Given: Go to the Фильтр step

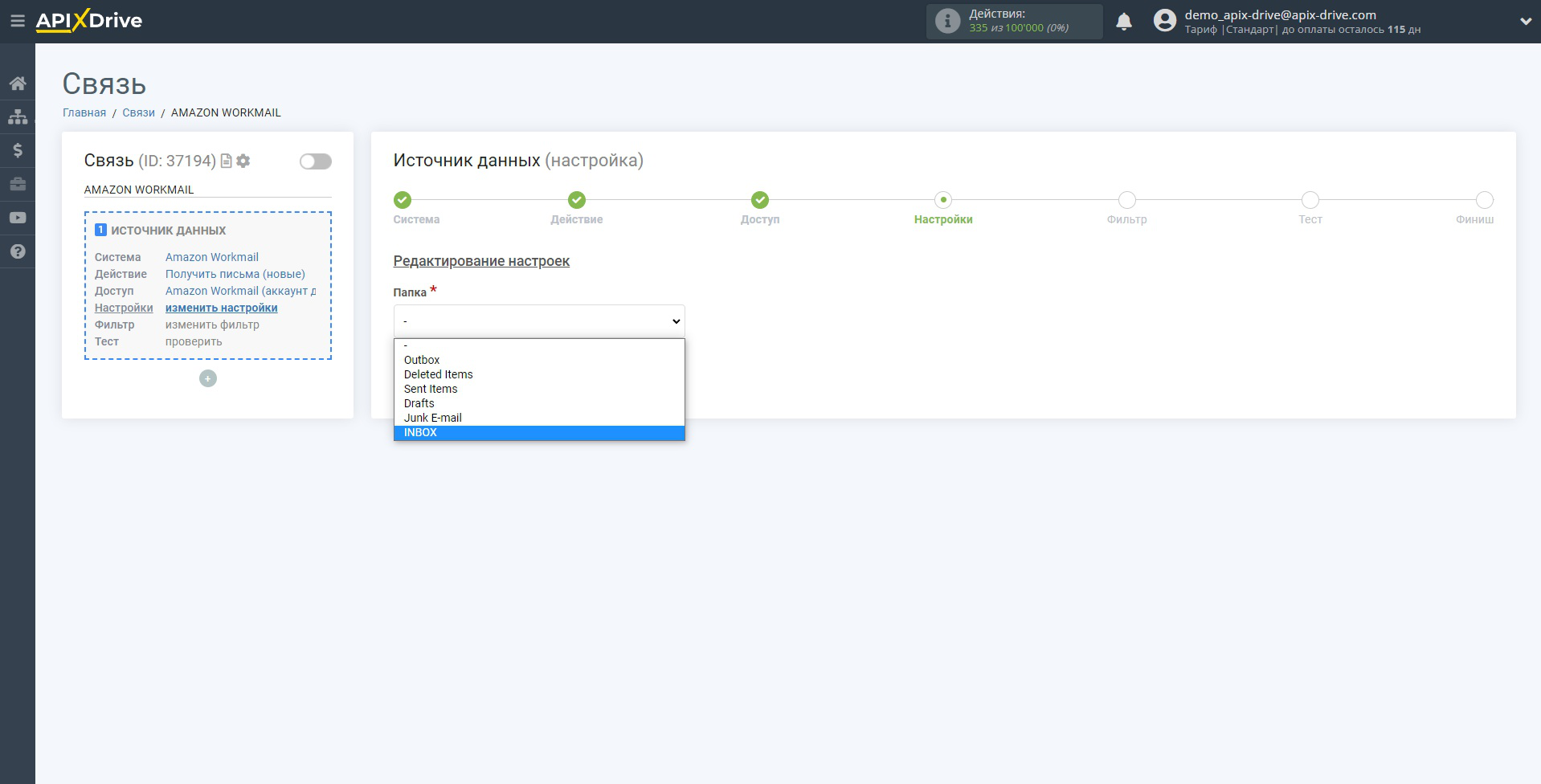Looking at the screenshot, I should pos(1127,200).
